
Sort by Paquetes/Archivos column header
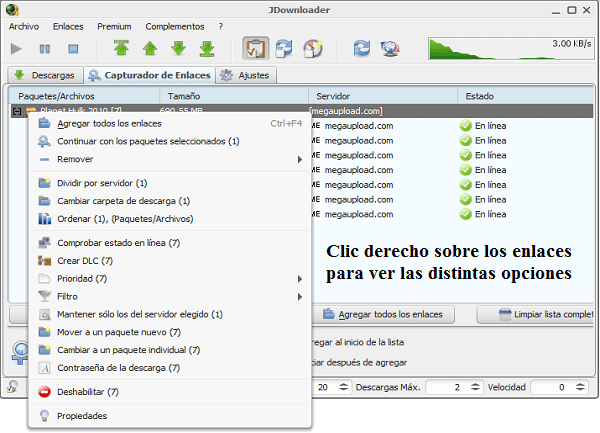coord(84,96)
